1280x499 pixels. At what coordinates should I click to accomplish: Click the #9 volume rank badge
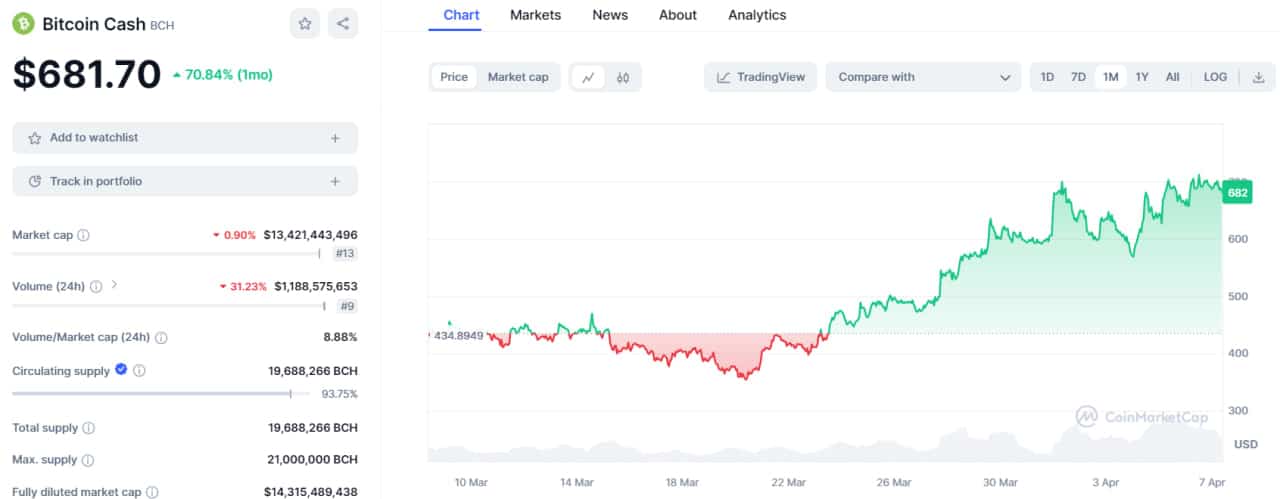(x=347, y=306)
